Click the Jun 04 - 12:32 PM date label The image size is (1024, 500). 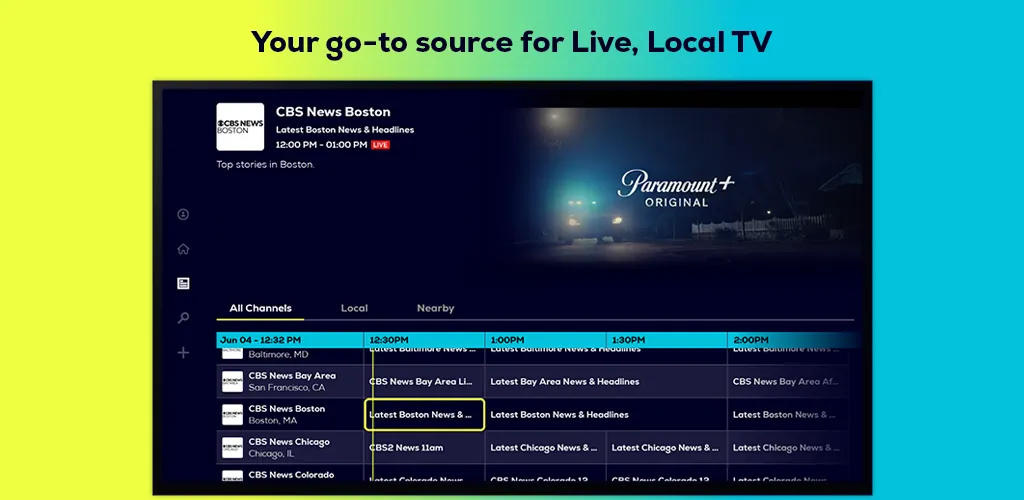pyautogui.click(x=261, y=340)
